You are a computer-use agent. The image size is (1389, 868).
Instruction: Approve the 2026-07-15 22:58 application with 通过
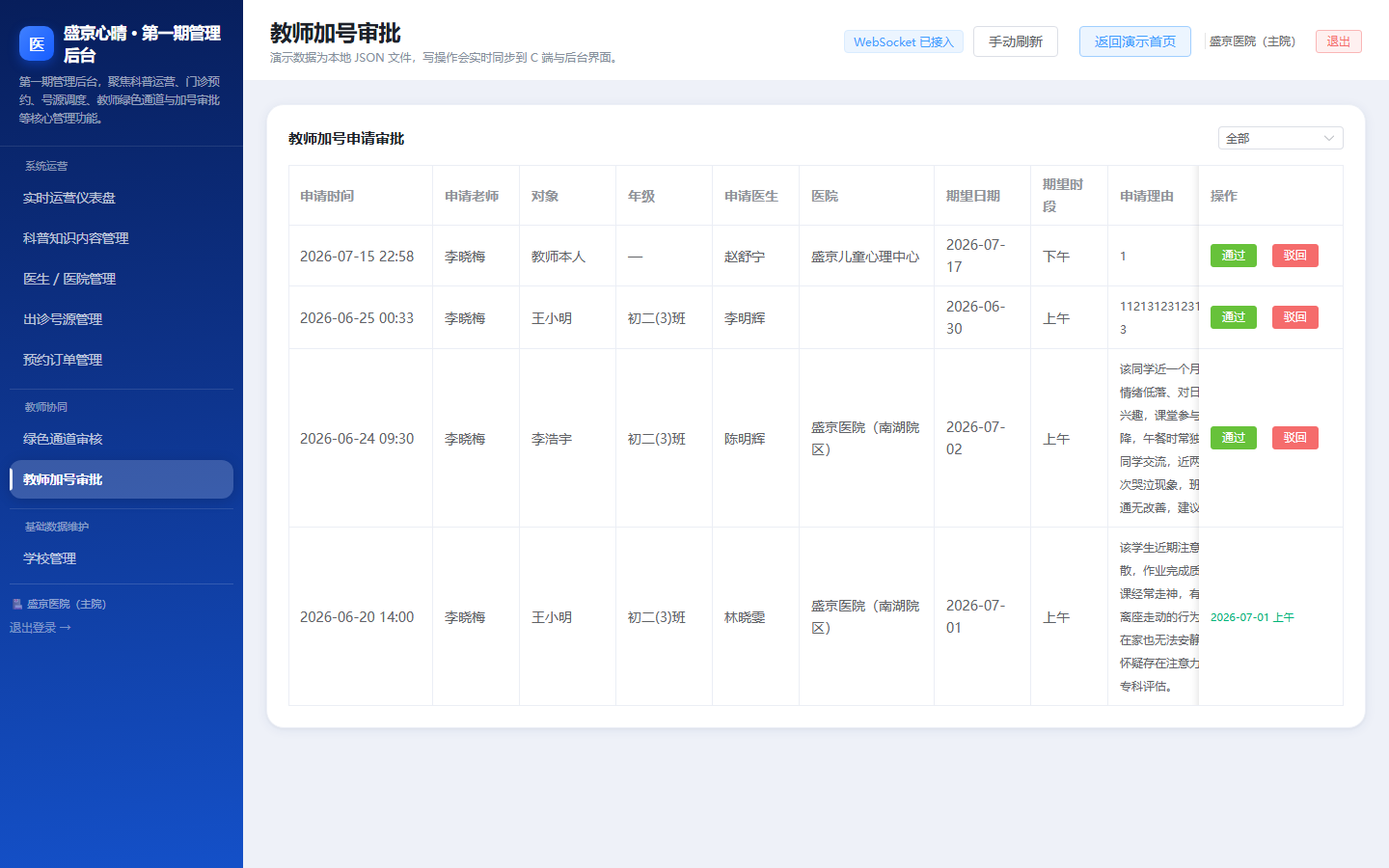1234,256
